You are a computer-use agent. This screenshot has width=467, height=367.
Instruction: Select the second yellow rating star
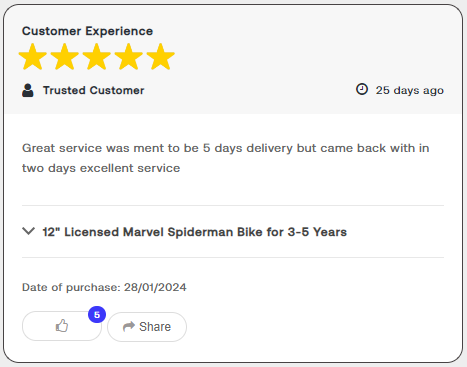coord(65,57)
